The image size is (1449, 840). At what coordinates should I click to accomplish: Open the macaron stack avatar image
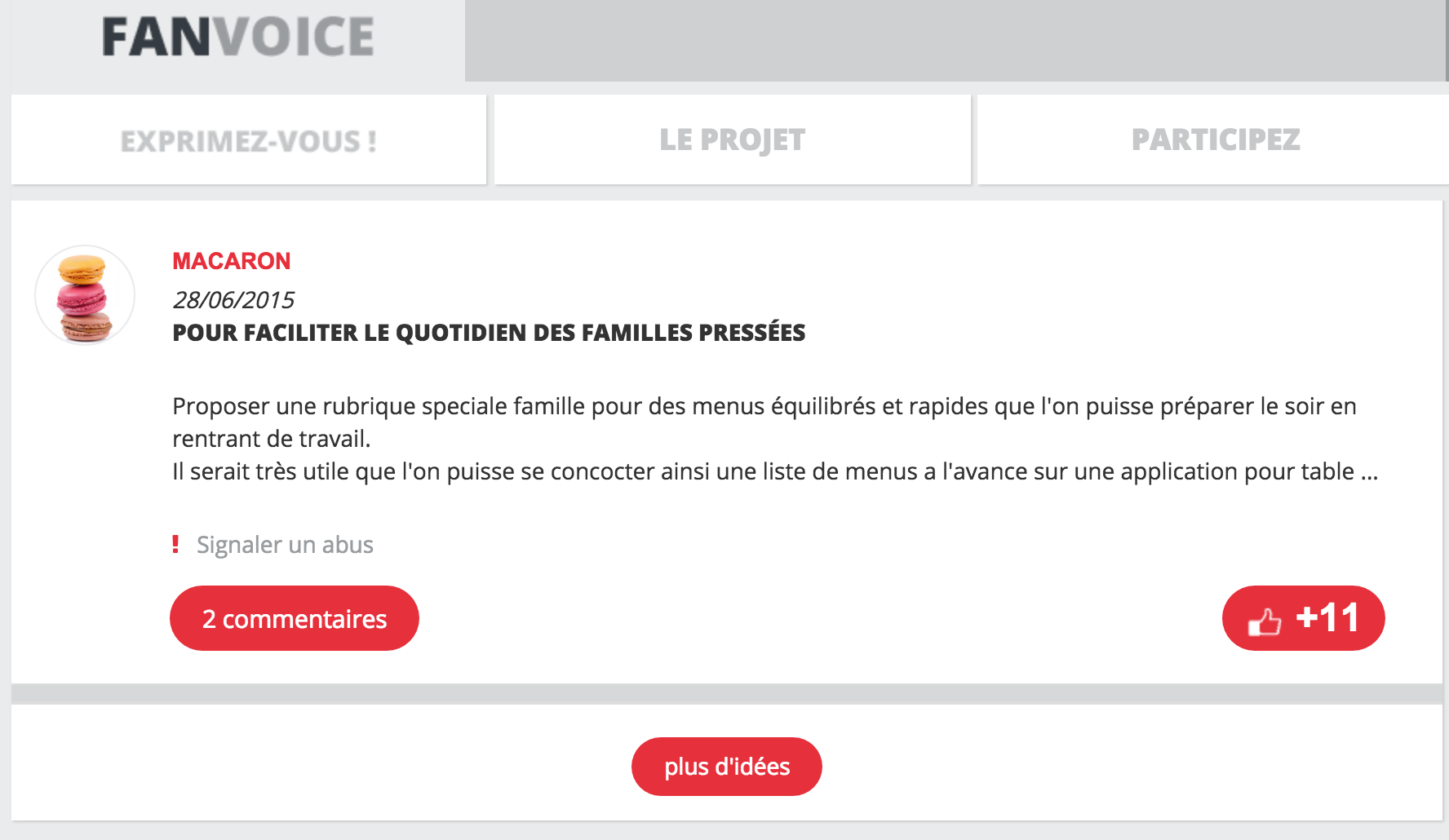[x=85, y=295]
